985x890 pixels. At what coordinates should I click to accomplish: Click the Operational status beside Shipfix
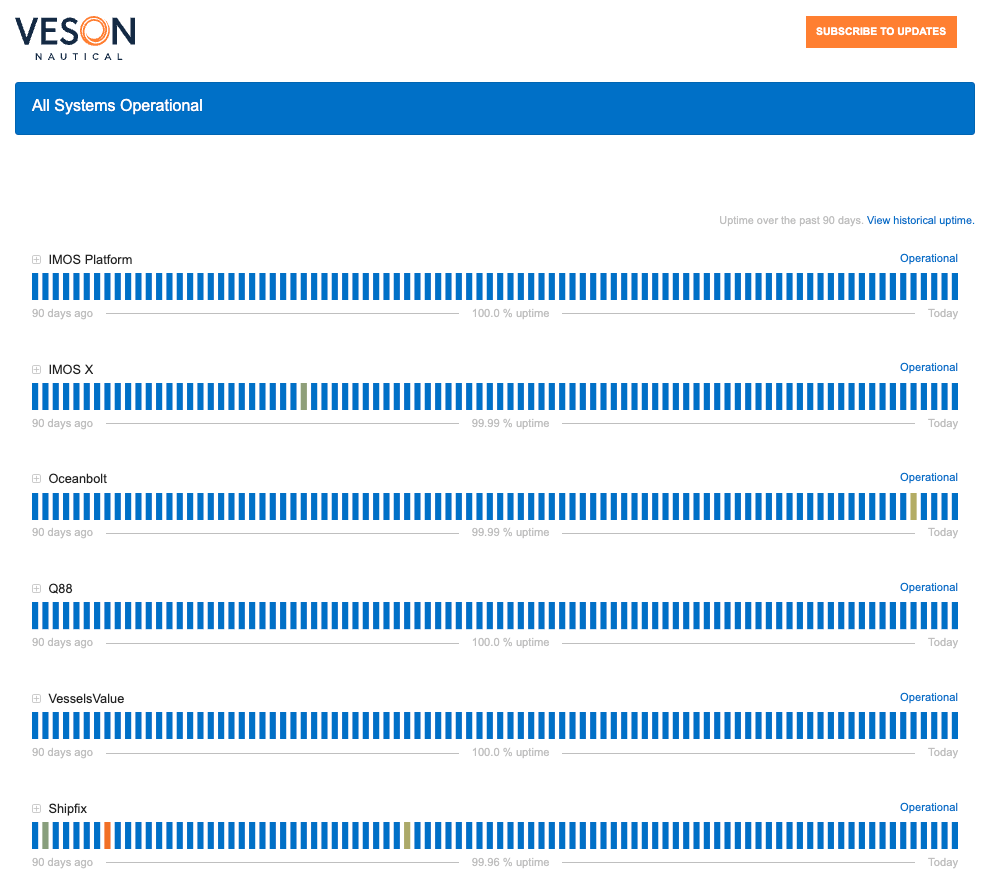point(928,807)
